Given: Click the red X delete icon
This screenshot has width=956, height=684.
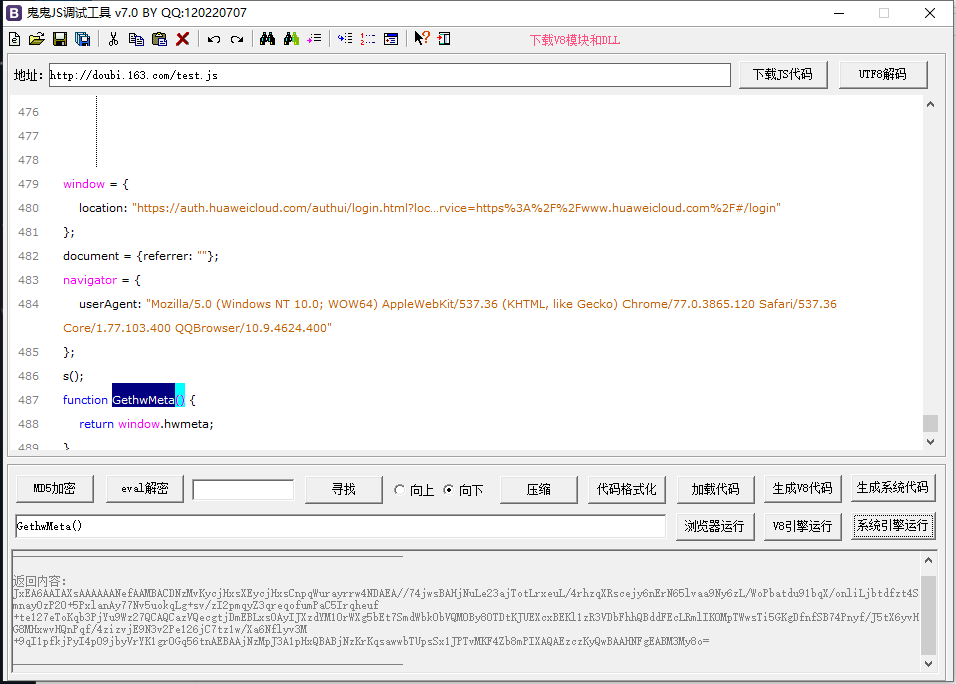Looking at the screenshot, I should (183, 39).
